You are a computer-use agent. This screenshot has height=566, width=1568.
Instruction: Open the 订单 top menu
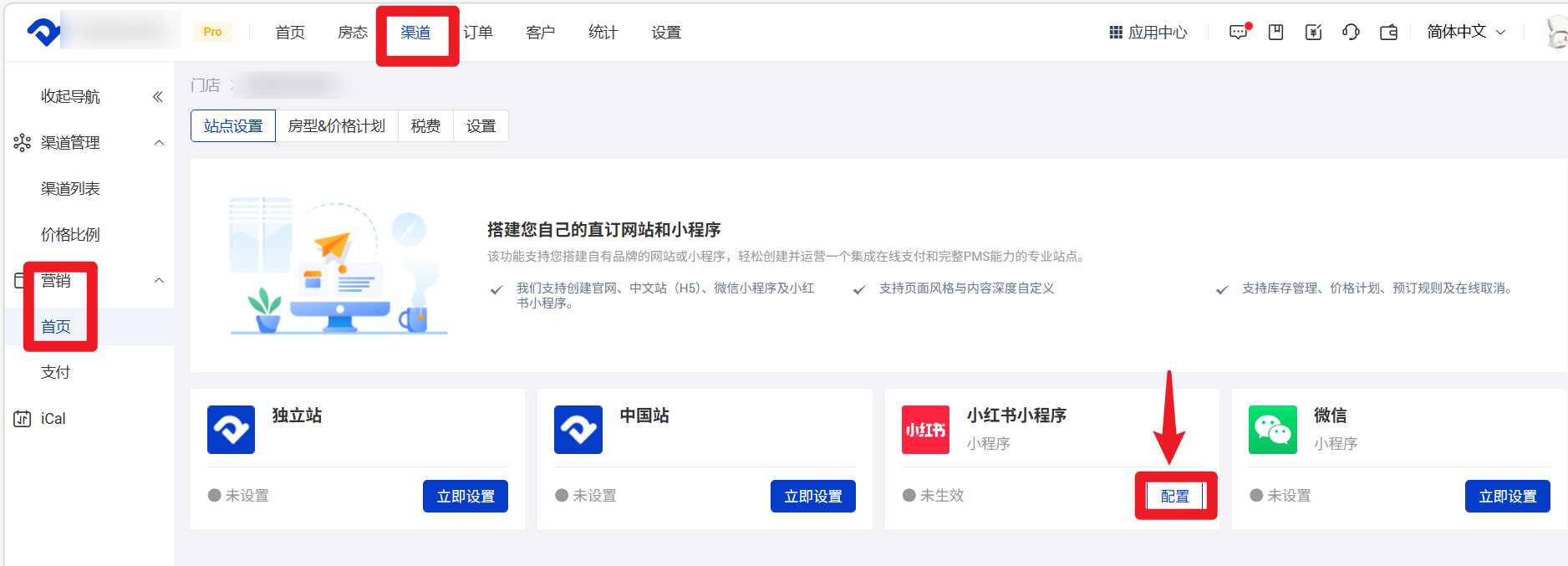(x=478, y=33)
